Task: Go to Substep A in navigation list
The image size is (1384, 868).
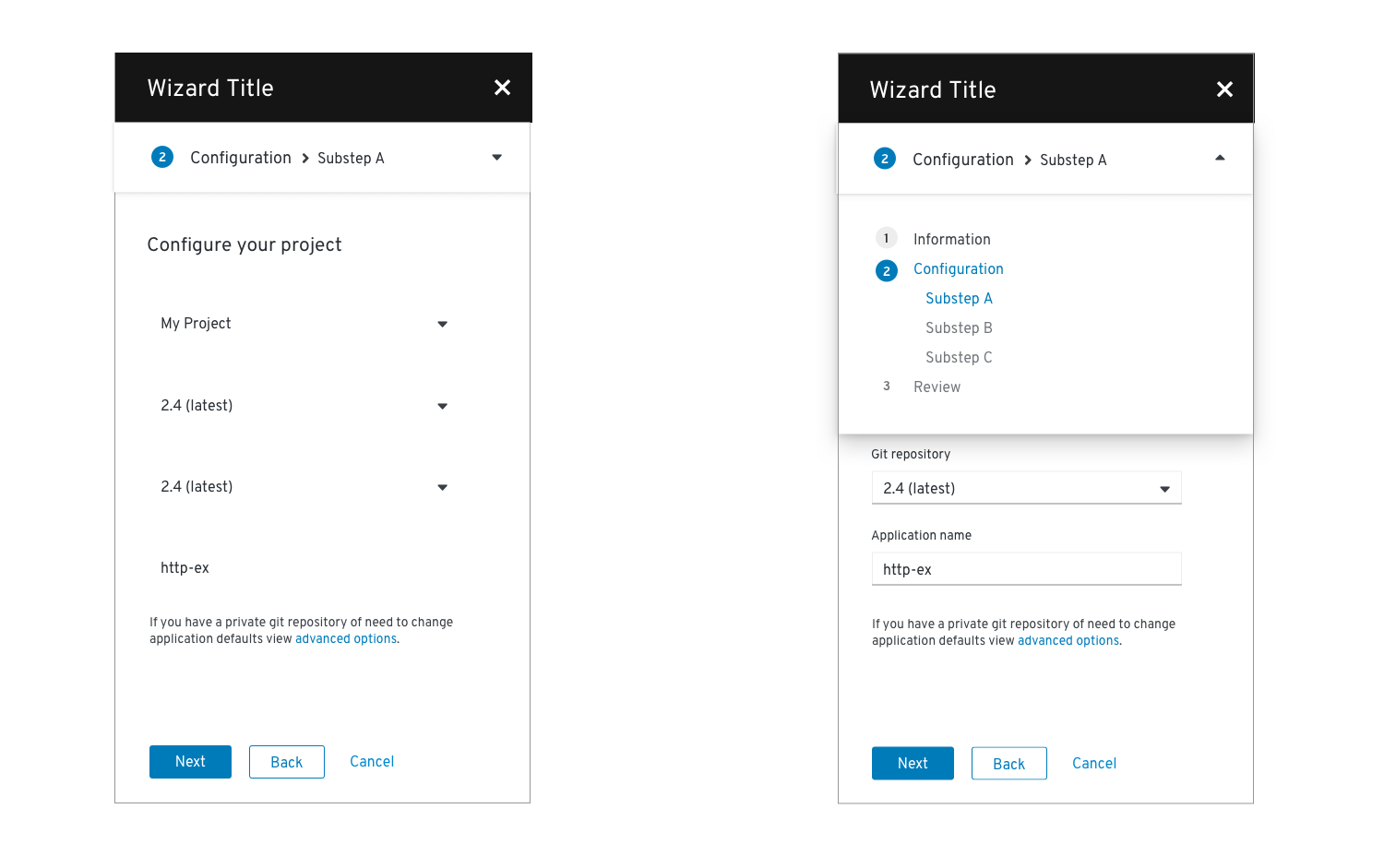Action: click(x=959, y=298)
